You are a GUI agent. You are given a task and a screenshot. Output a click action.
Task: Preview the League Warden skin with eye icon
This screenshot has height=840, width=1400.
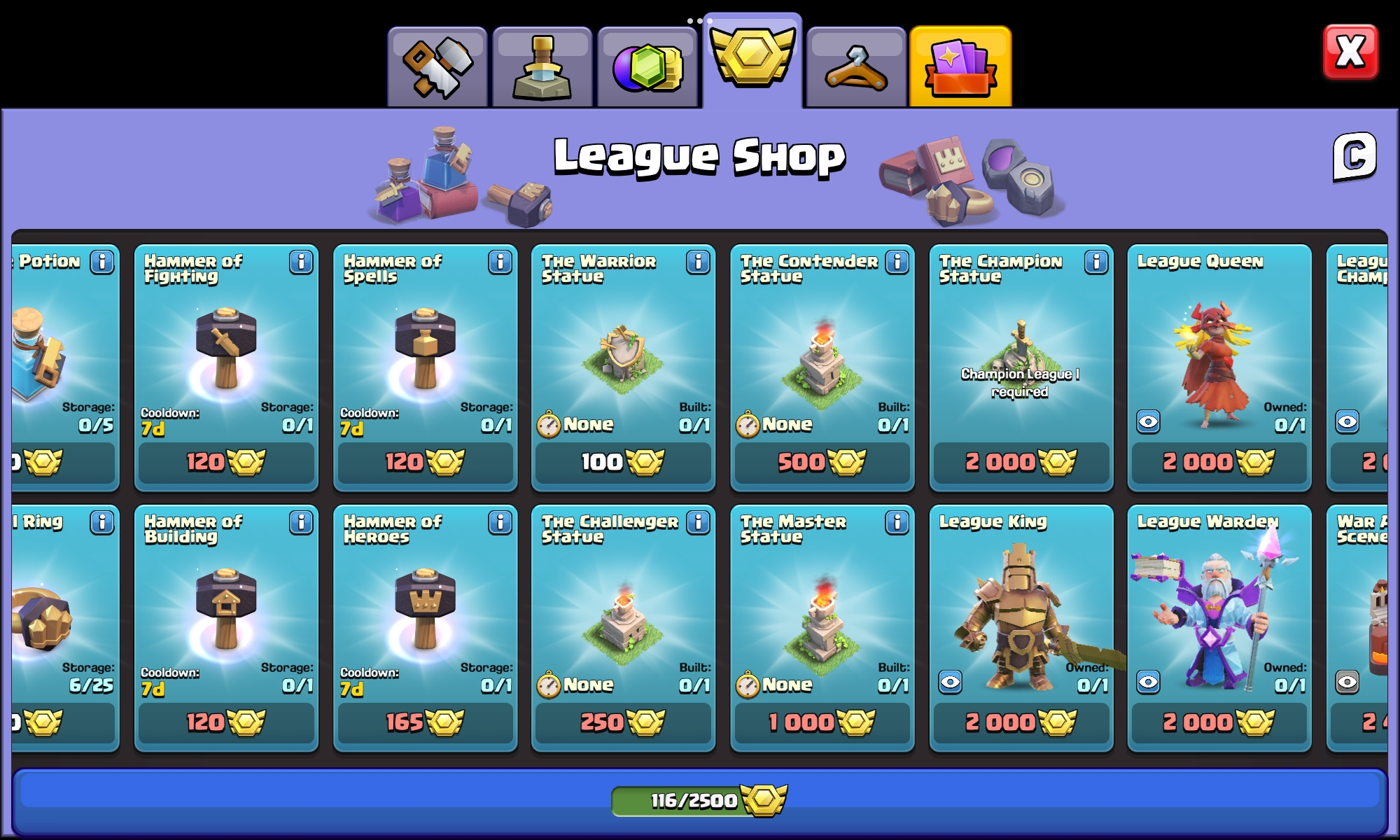click(x=1149, y=682)
